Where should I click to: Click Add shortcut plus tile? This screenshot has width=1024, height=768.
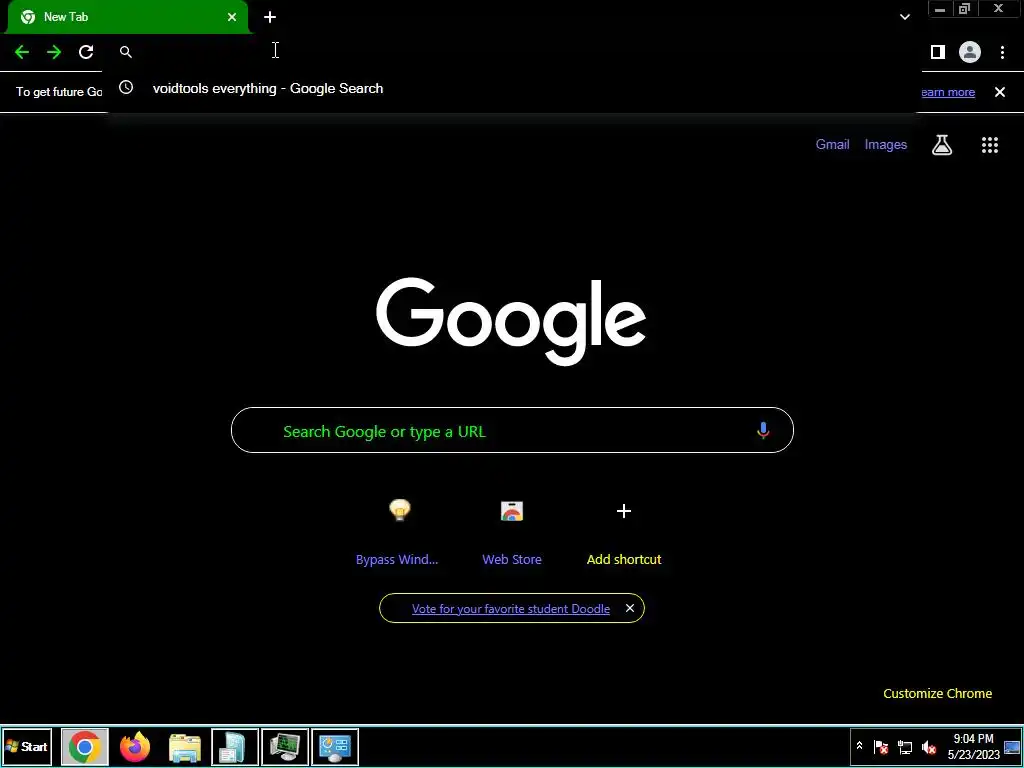(624, 532)
